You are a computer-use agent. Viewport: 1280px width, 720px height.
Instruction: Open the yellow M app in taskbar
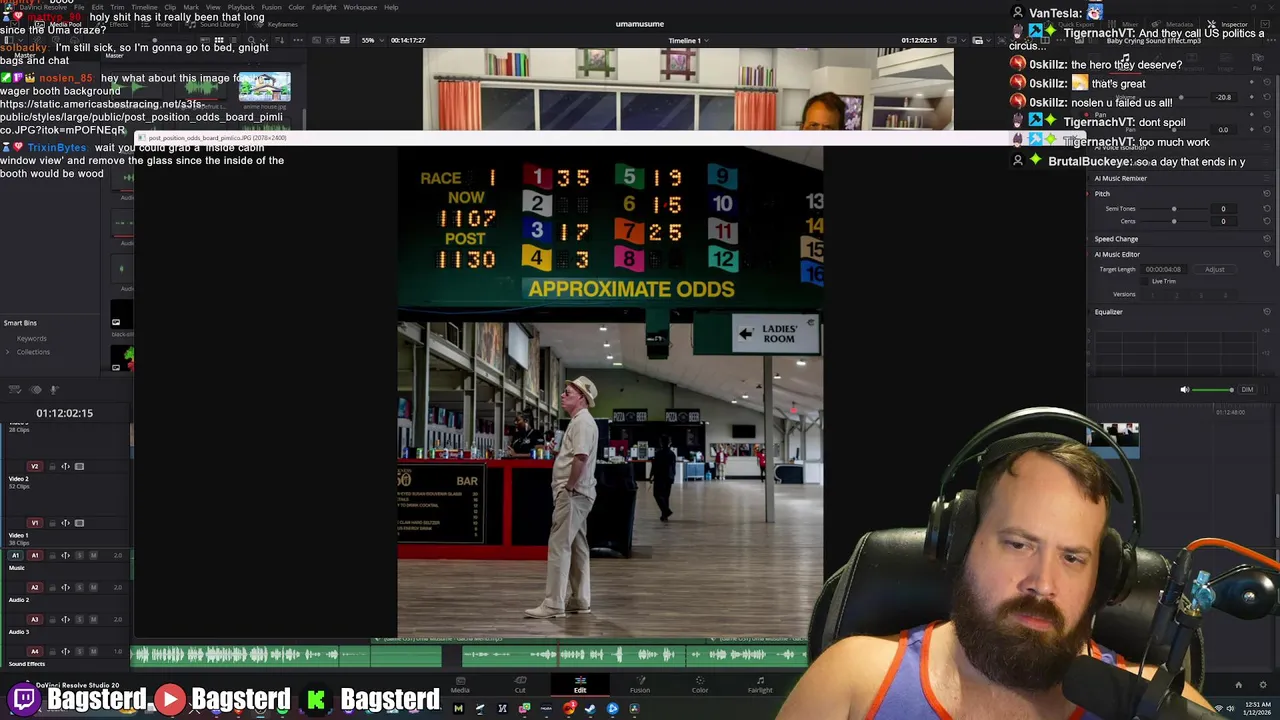tap(458, 708)
